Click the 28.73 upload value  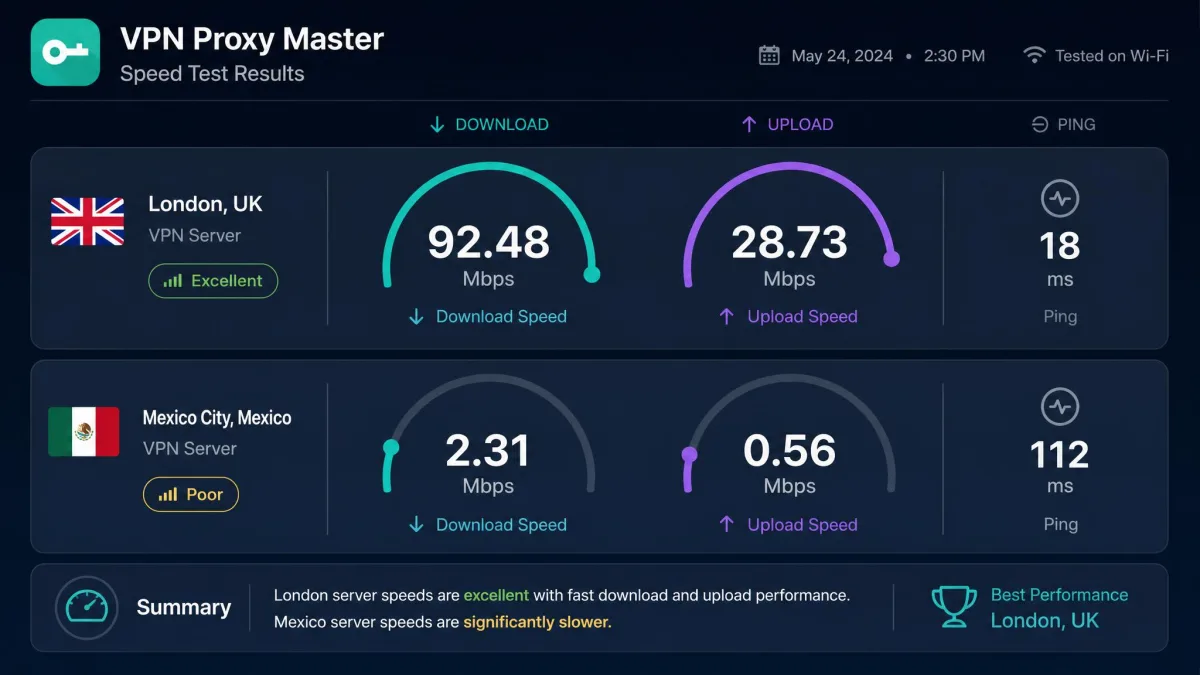[790, 243]
